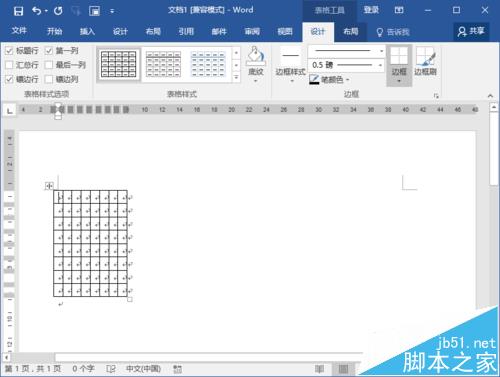Select the blue table style thumbnail
The height and width of the screenshot is (377, 500).
[208, 64]
